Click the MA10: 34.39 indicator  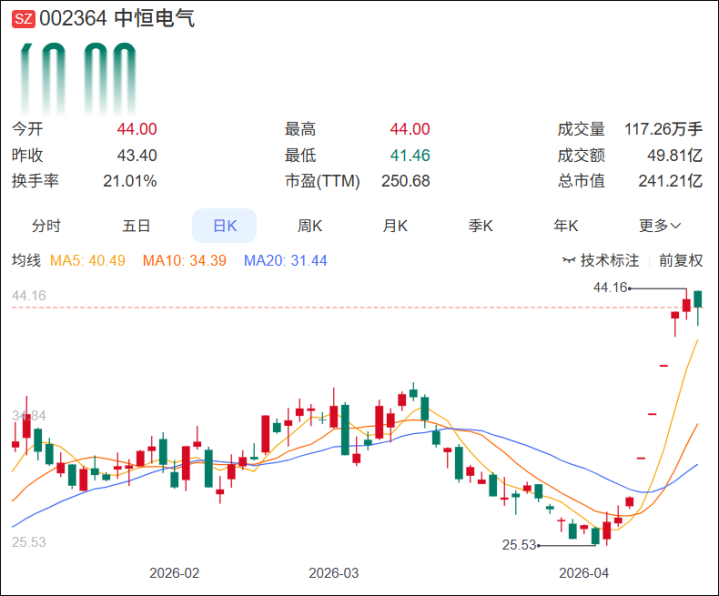184,260
